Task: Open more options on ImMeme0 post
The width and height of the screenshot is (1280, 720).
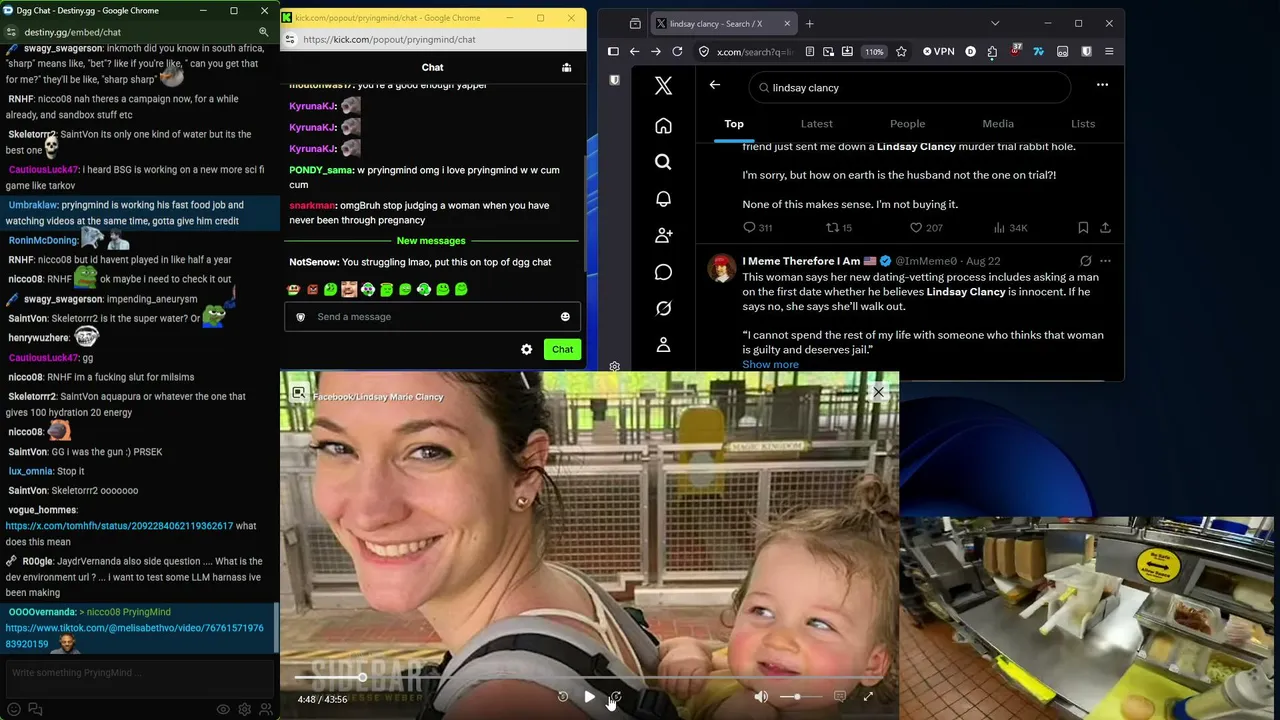Action: (x=1105, y=261)
